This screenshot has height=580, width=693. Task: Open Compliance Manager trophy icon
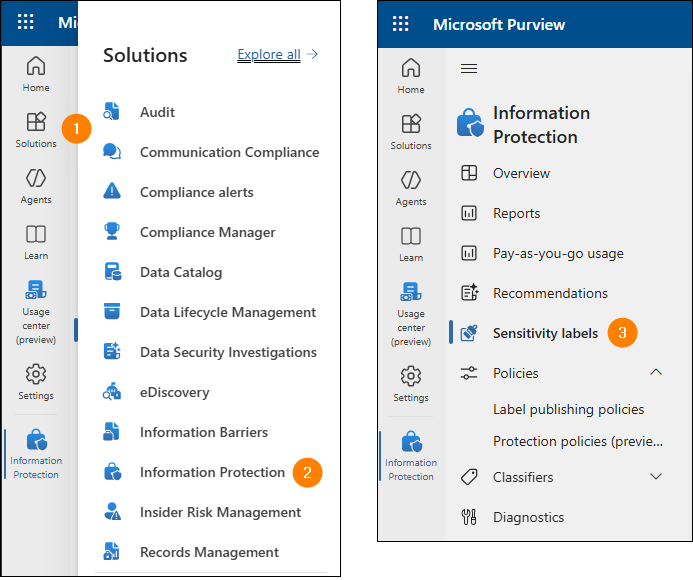[112, 232]
